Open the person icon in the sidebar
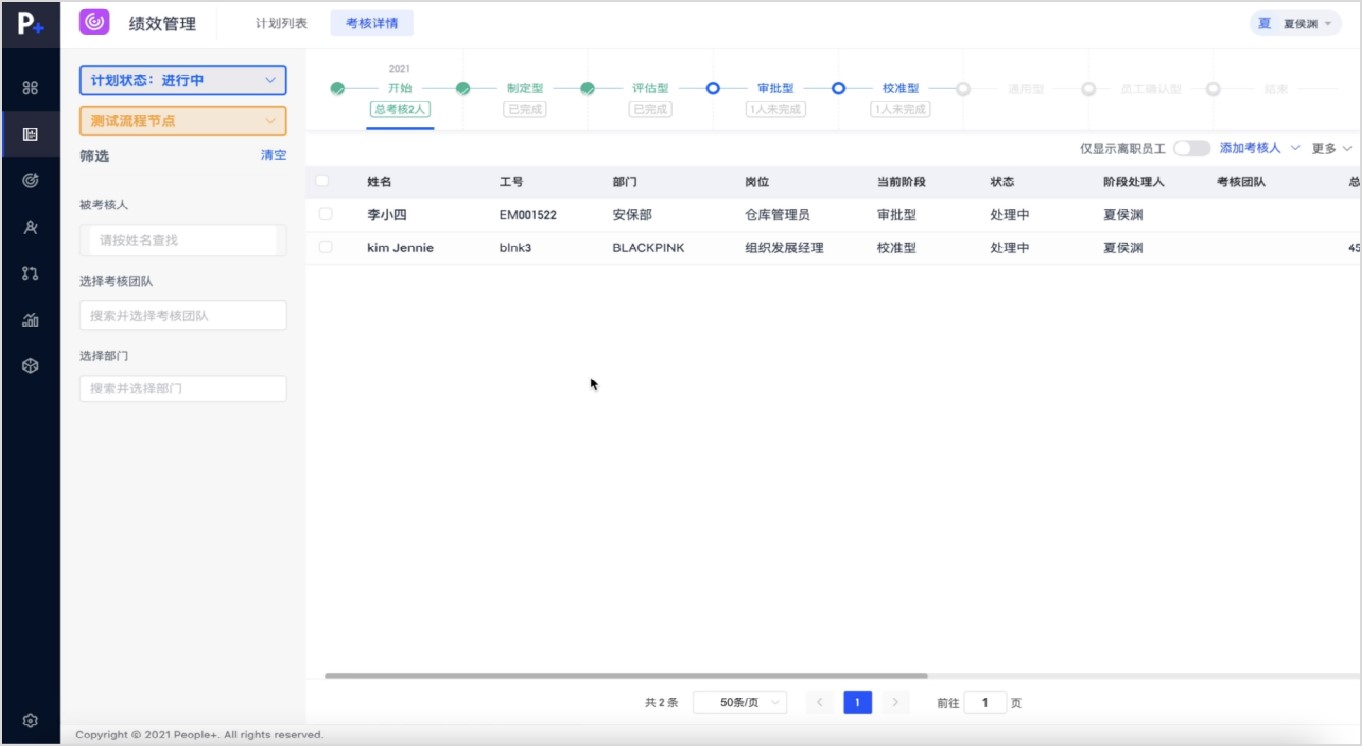Image resolution: width=1362 pixels, height=746 pixels. click(30, 227)
